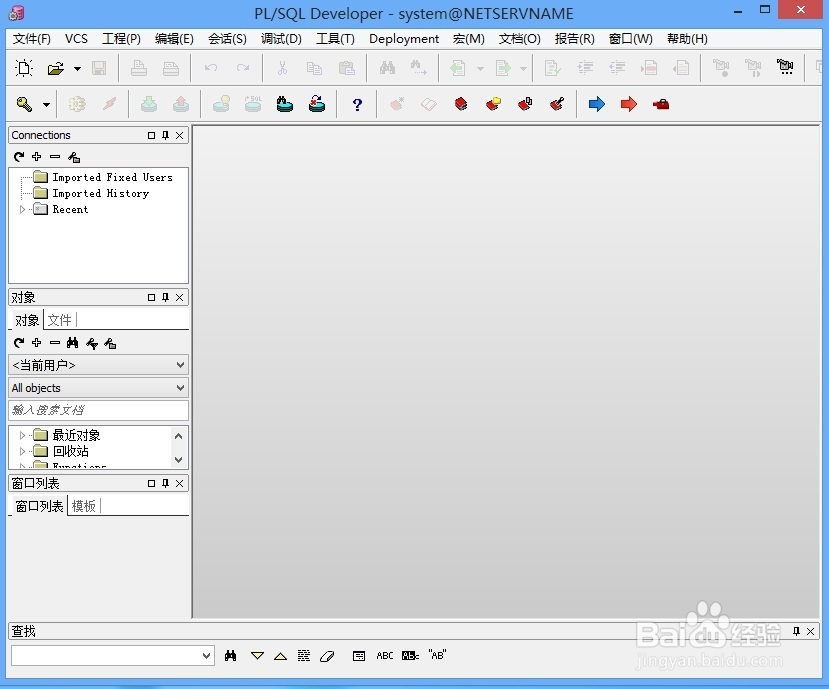Click the 输入搜索文档 search field
Viewport: 829px width, 689px height.
coord(98,410)
